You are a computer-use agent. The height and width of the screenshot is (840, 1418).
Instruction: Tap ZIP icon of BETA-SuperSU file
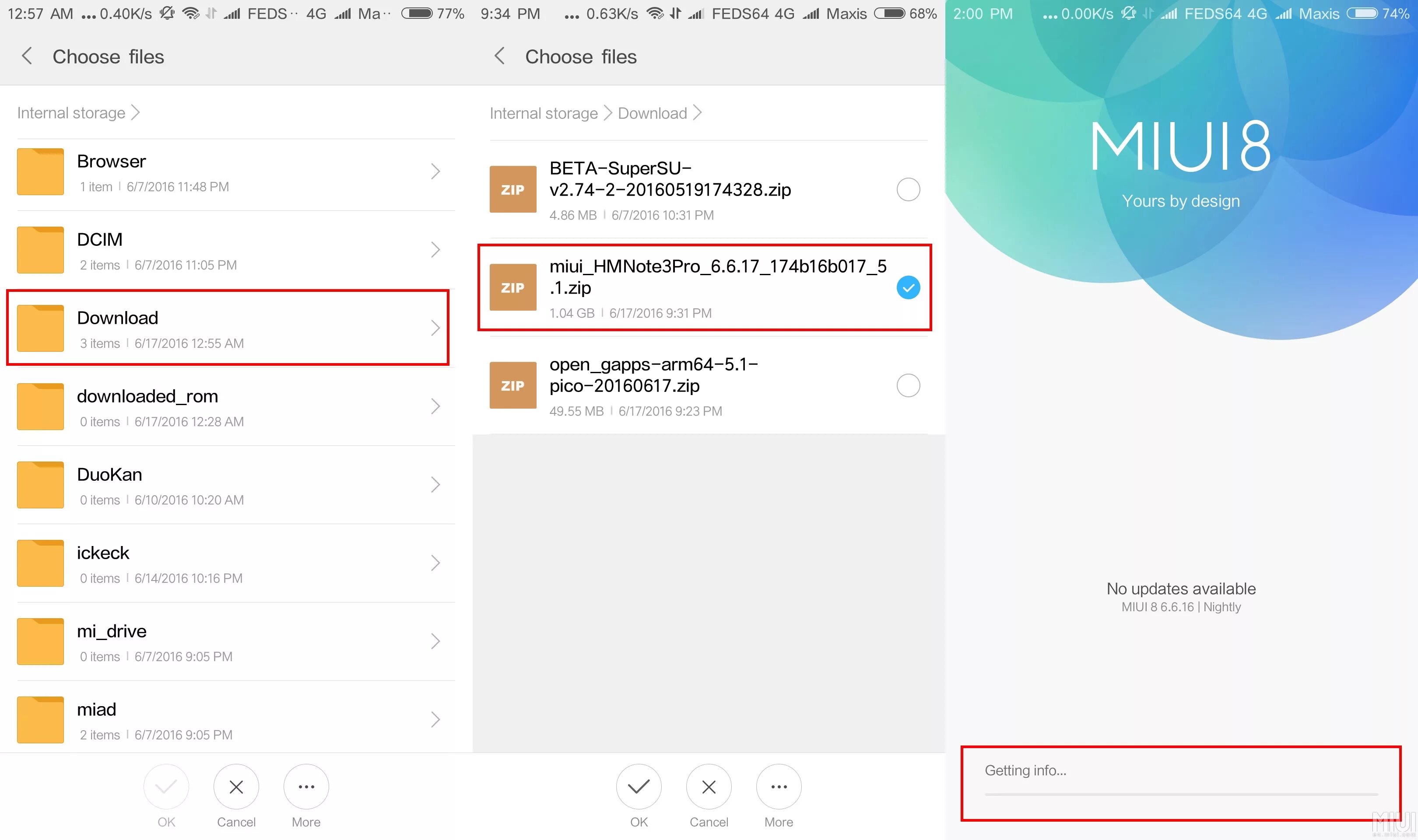(x=513, y=189)
